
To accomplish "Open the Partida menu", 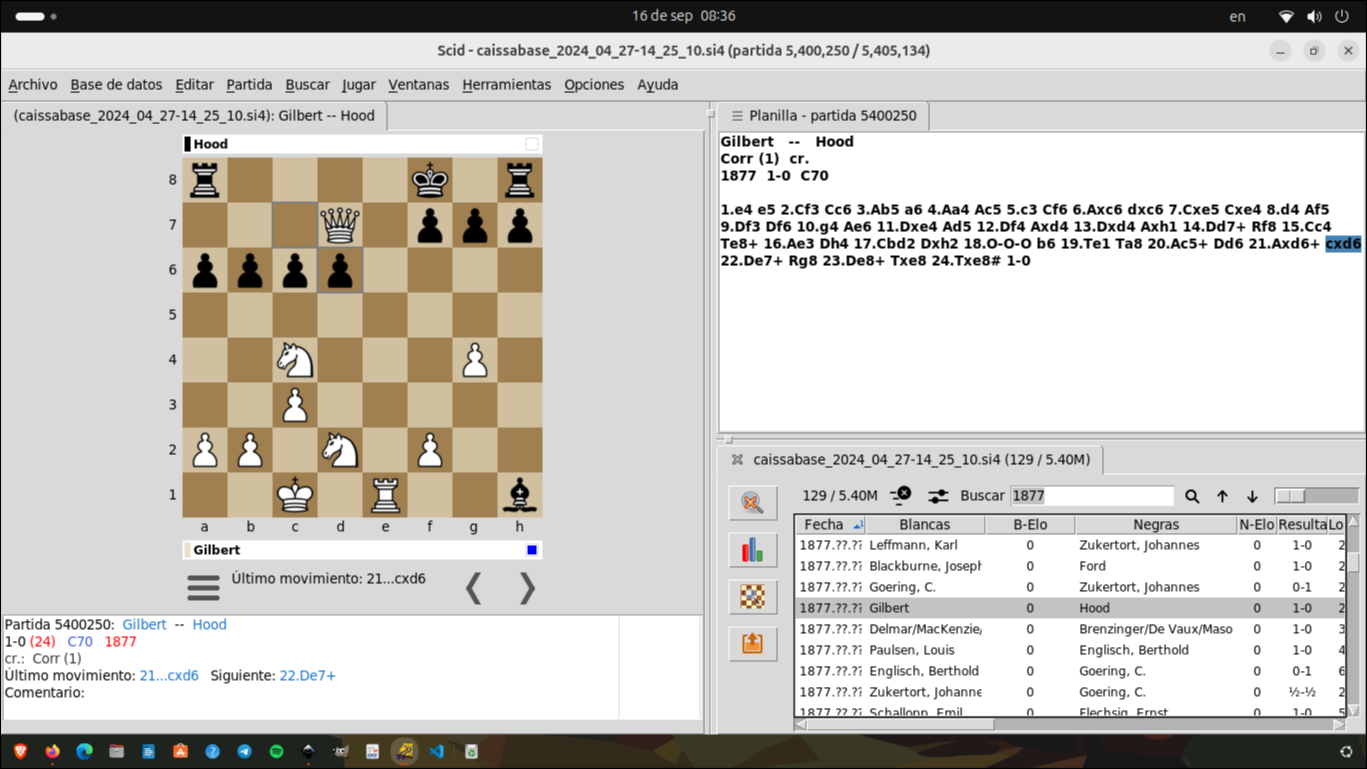I will coord(249,85).
